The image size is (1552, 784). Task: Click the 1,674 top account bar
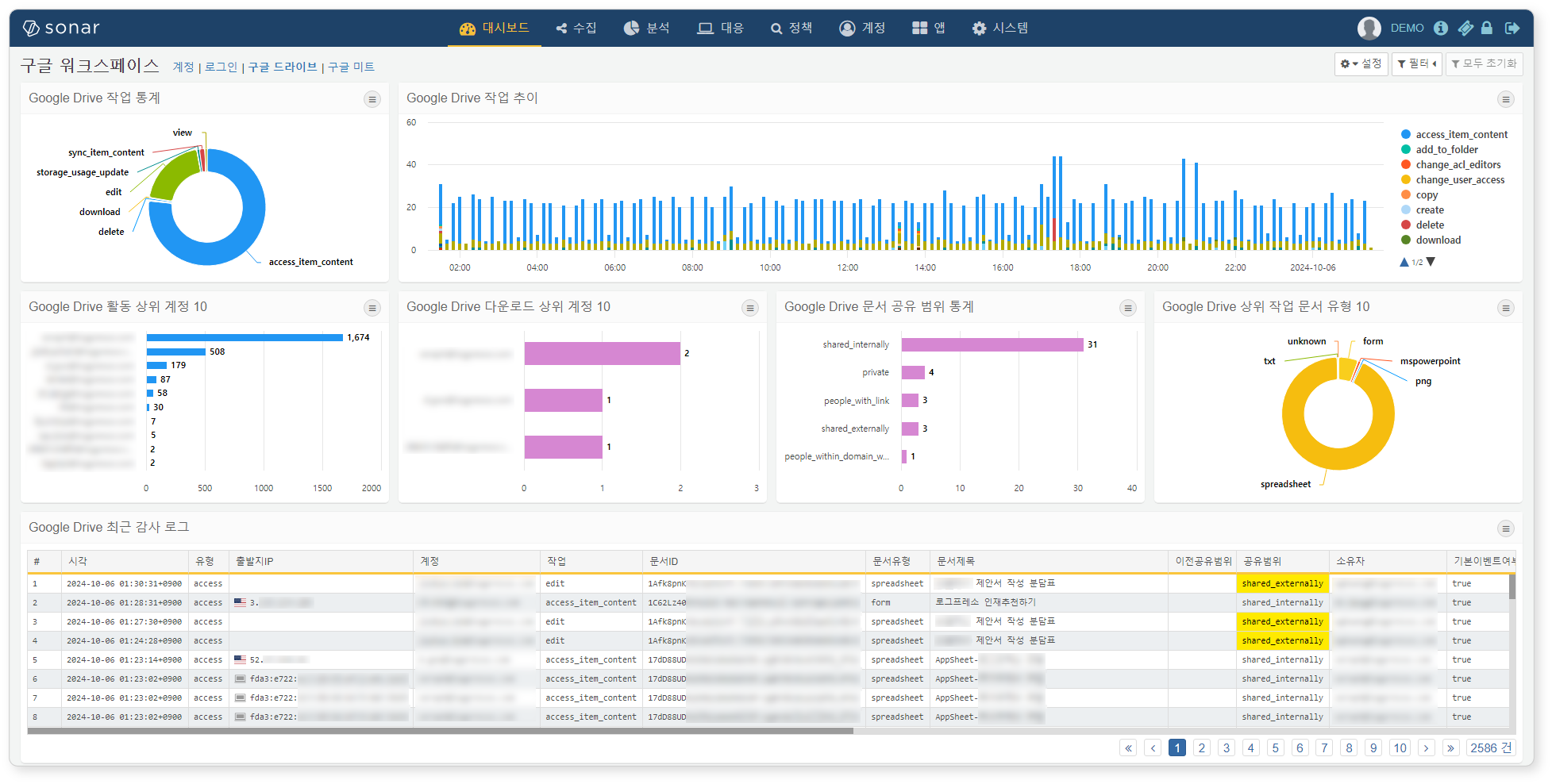click(x=245, y=337)
